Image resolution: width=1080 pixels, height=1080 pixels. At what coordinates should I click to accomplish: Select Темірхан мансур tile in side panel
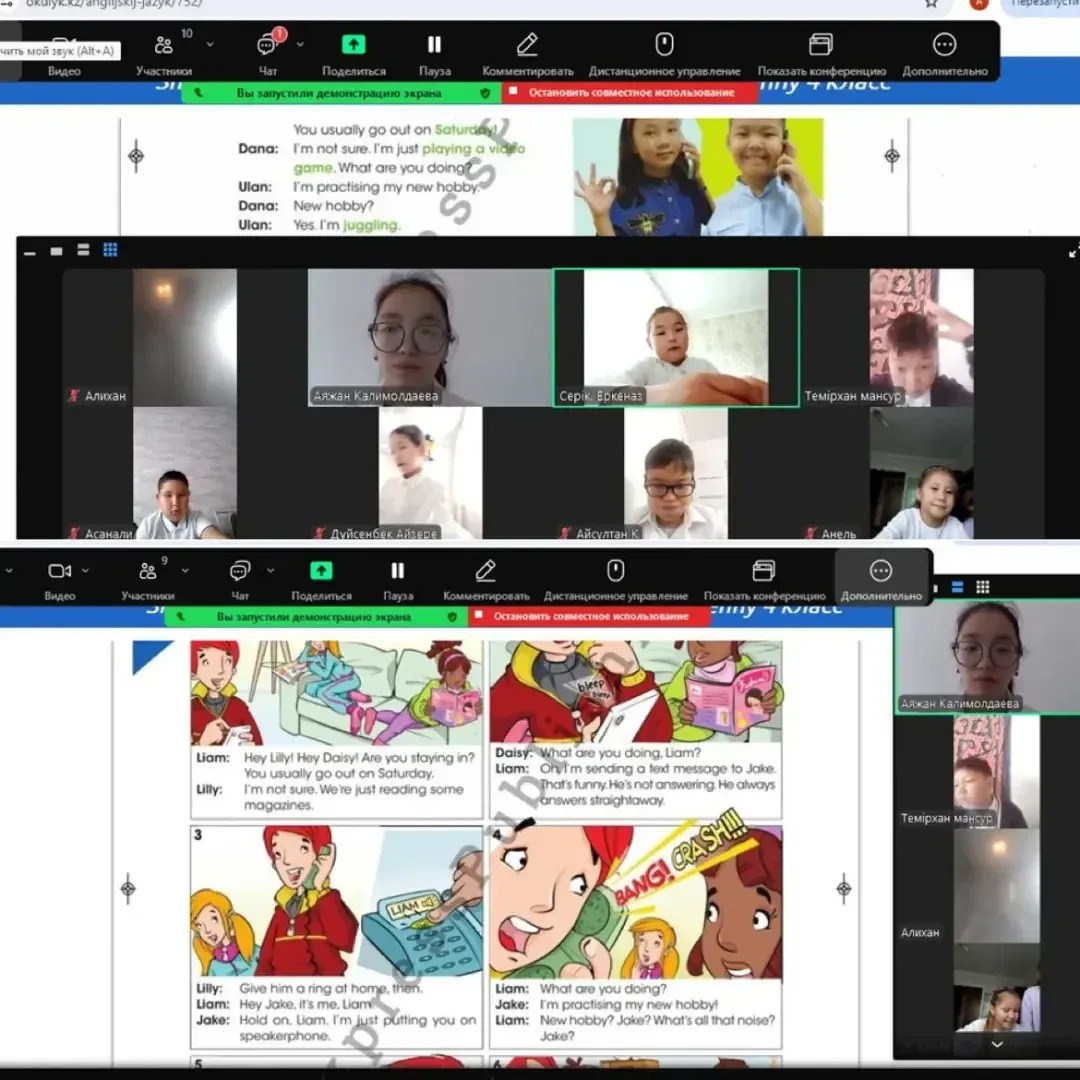point(988,771)
